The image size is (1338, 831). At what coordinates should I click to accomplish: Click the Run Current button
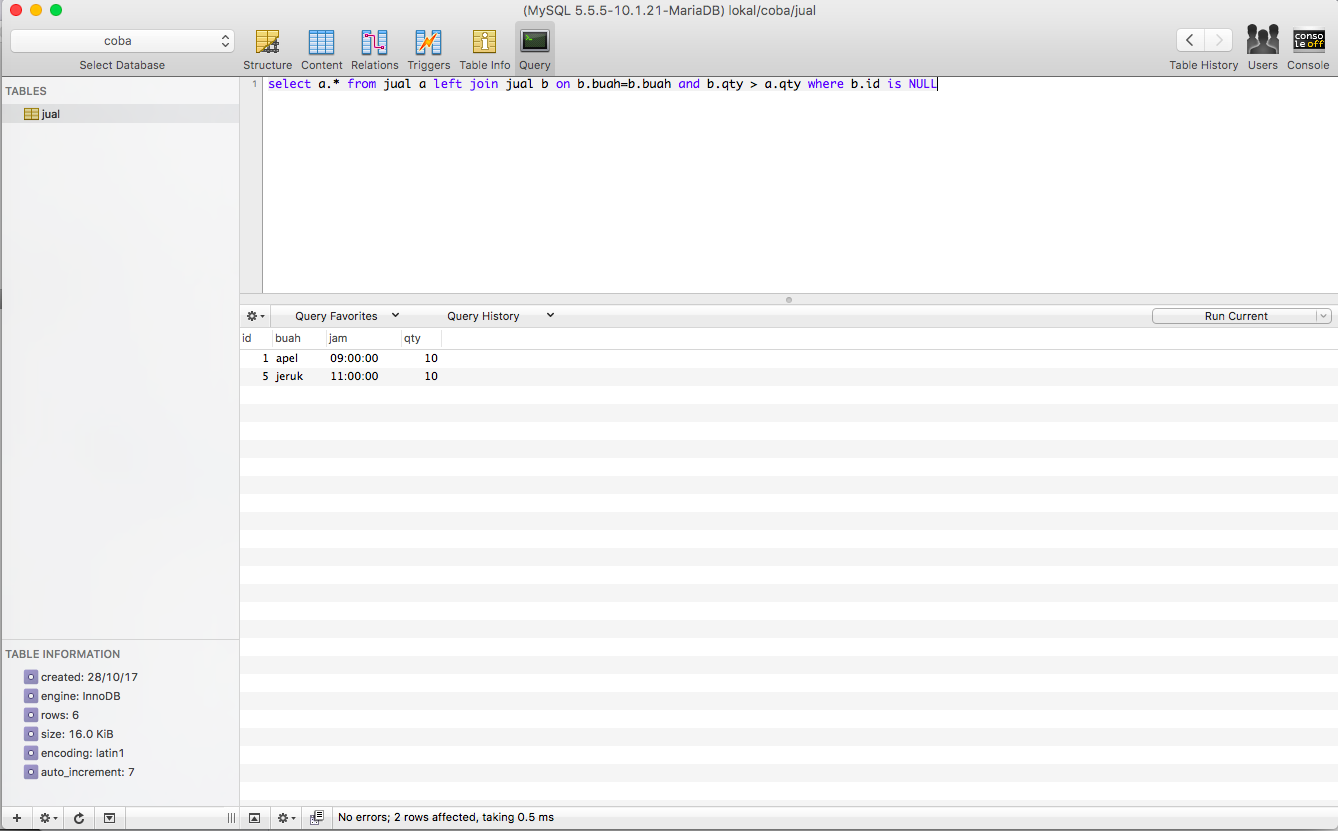pyautogui.click(x=1234, y=316)
